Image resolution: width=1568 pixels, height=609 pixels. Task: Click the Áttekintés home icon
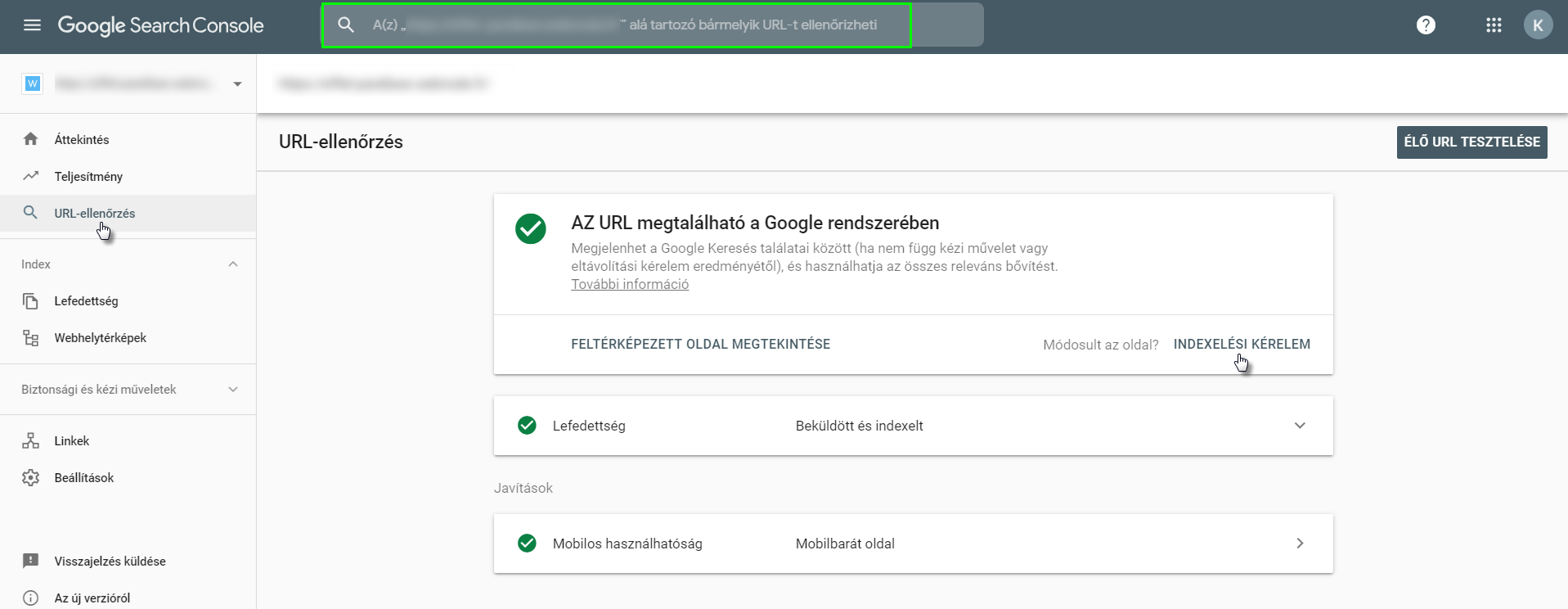coord(31,139)
